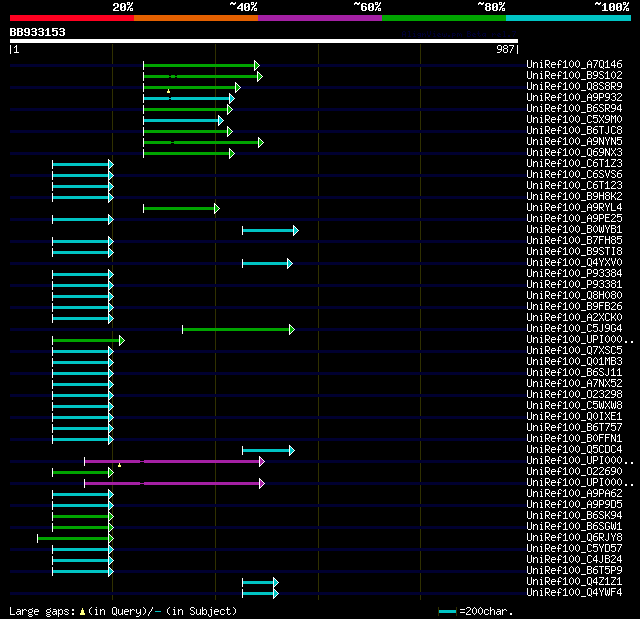The height and width of the screenshot is (619, 640).
Task: Click the green alignment bar for UniRef100_A7Q146
Action: (201, 65)
